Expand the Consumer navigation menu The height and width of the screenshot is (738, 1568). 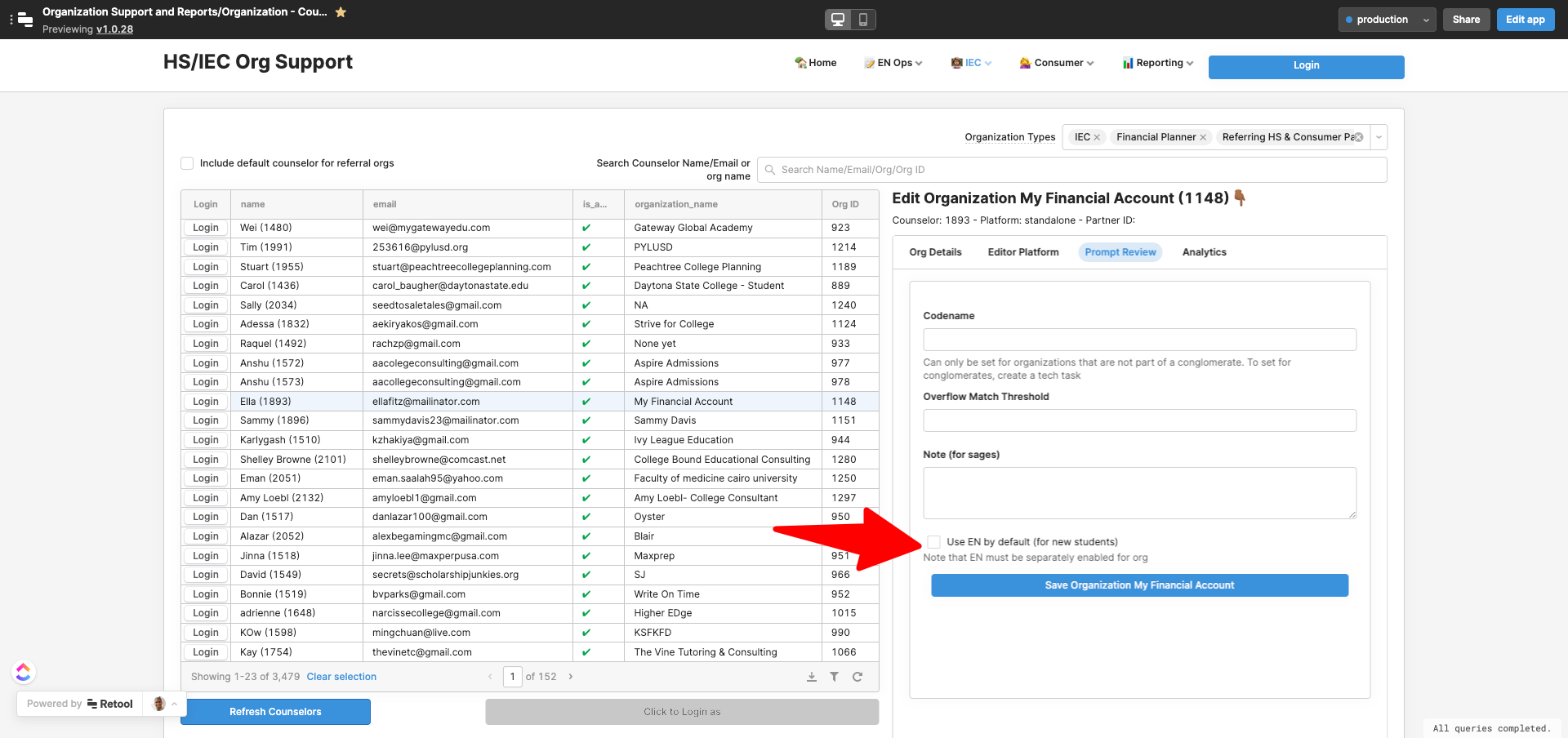coord(1057,63)
